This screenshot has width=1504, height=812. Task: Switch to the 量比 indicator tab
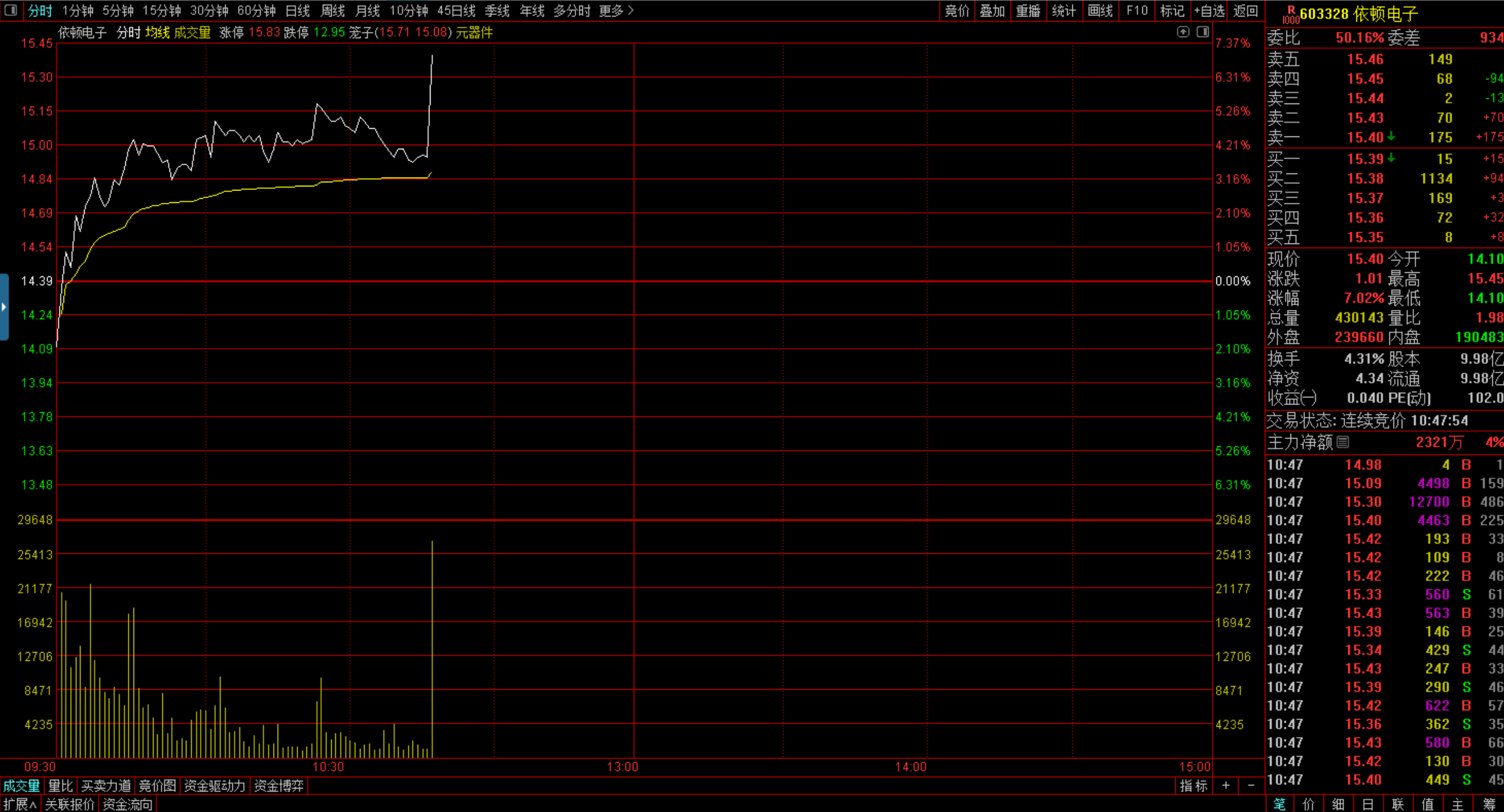pos(60,786)
